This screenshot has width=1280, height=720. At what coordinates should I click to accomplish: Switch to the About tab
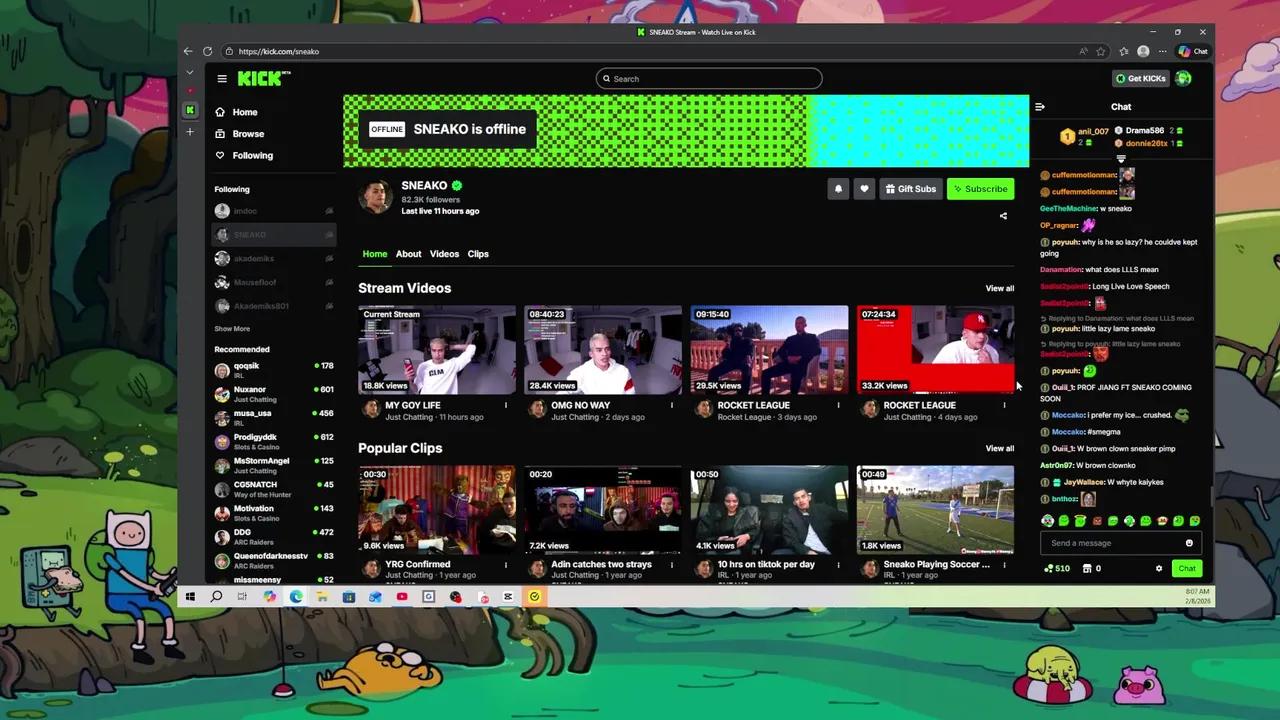408,254
